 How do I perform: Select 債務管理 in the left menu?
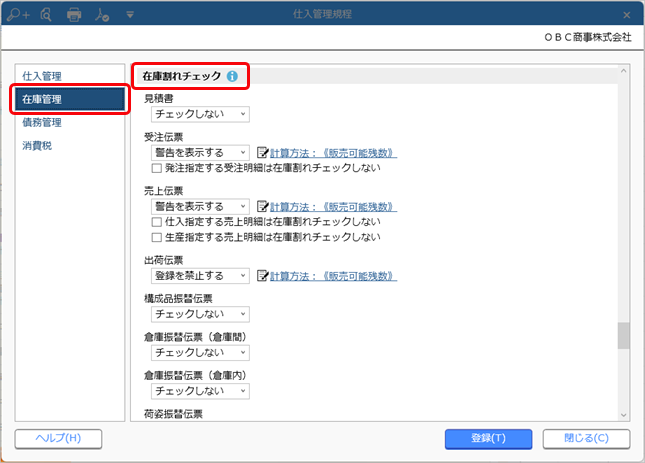[70, 122]
